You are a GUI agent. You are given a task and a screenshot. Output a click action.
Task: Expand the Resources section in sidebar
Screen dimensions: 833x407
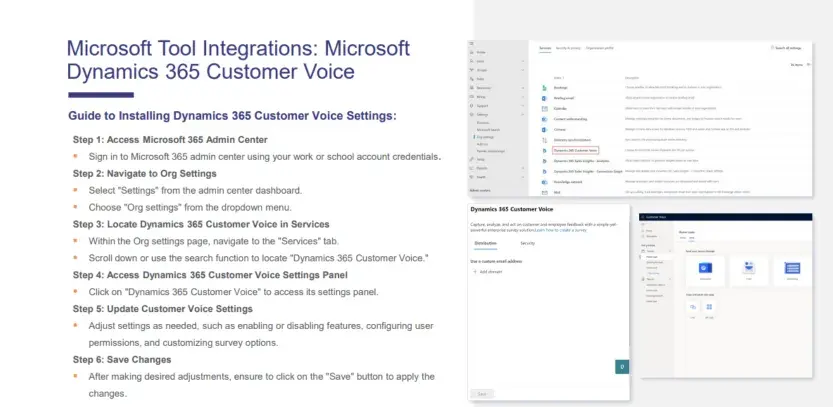[x=523, y=88]
